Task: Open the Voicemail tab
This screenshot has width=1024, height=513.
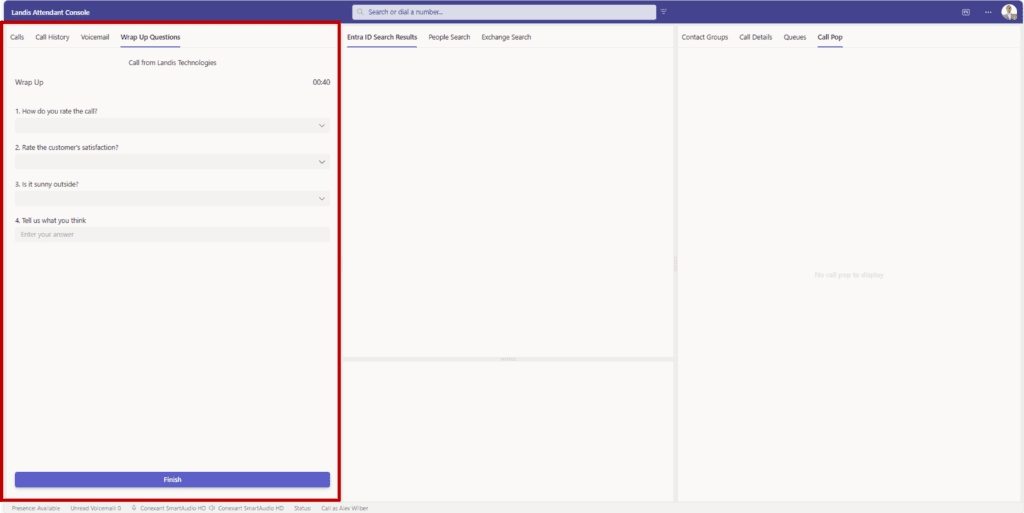Action: [x=95, y=37]
